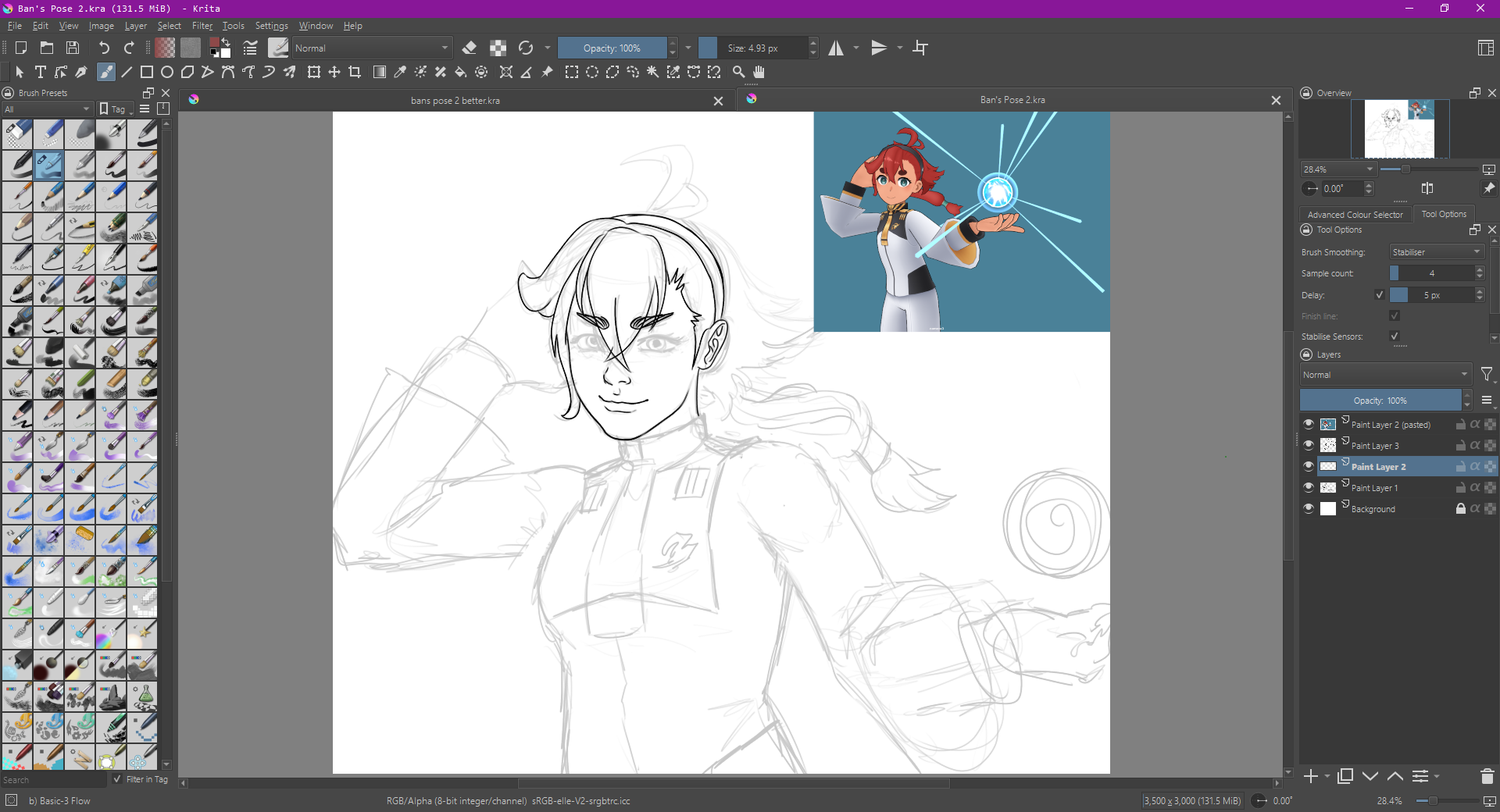Expand the horizontal mirror options arrow

pyautogui.click(x=856, y=48)
